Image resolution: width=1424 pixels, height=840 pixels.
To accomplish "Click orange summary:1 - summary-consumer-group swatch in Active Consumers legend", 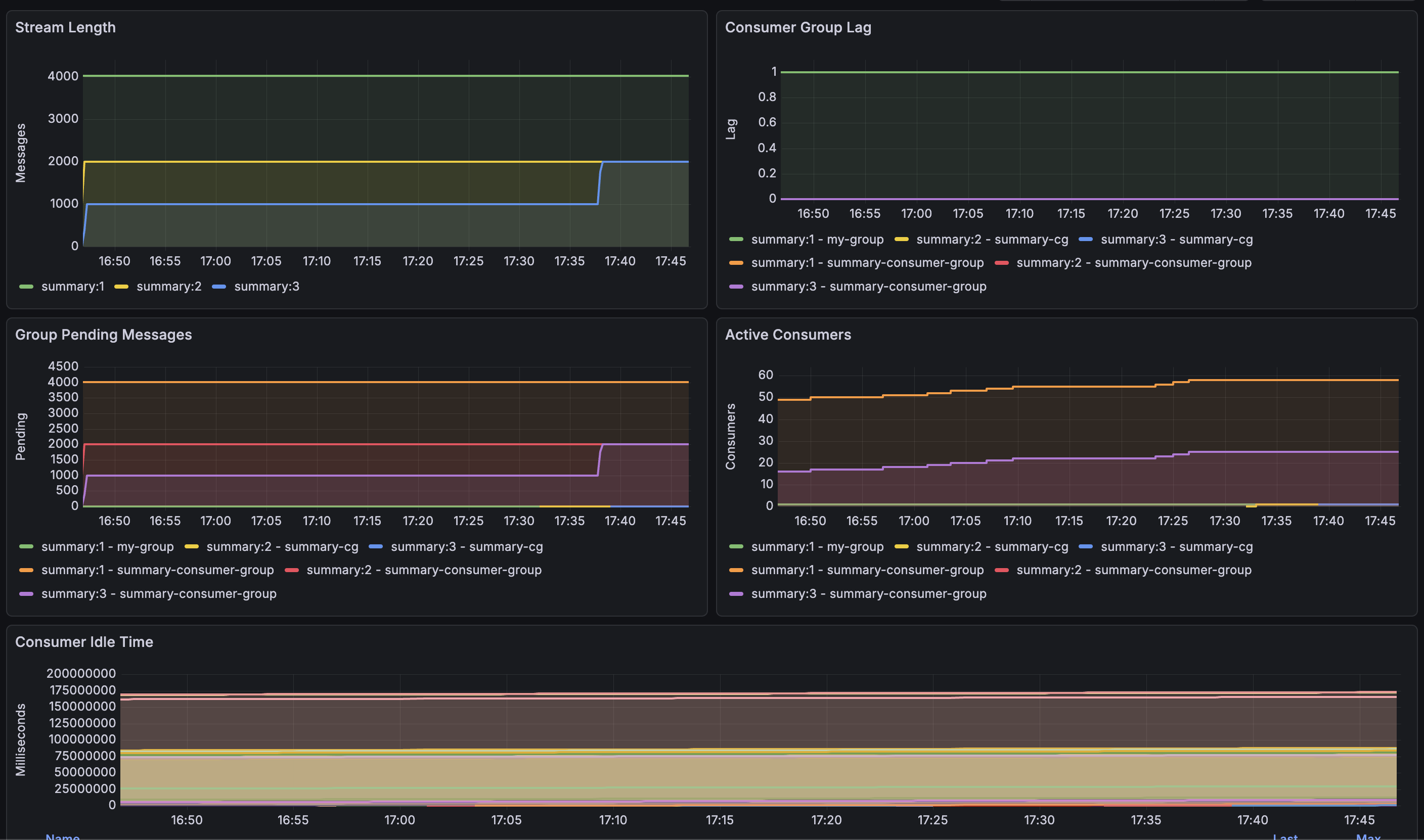I will pyautogui.click(x=736, y=570).
